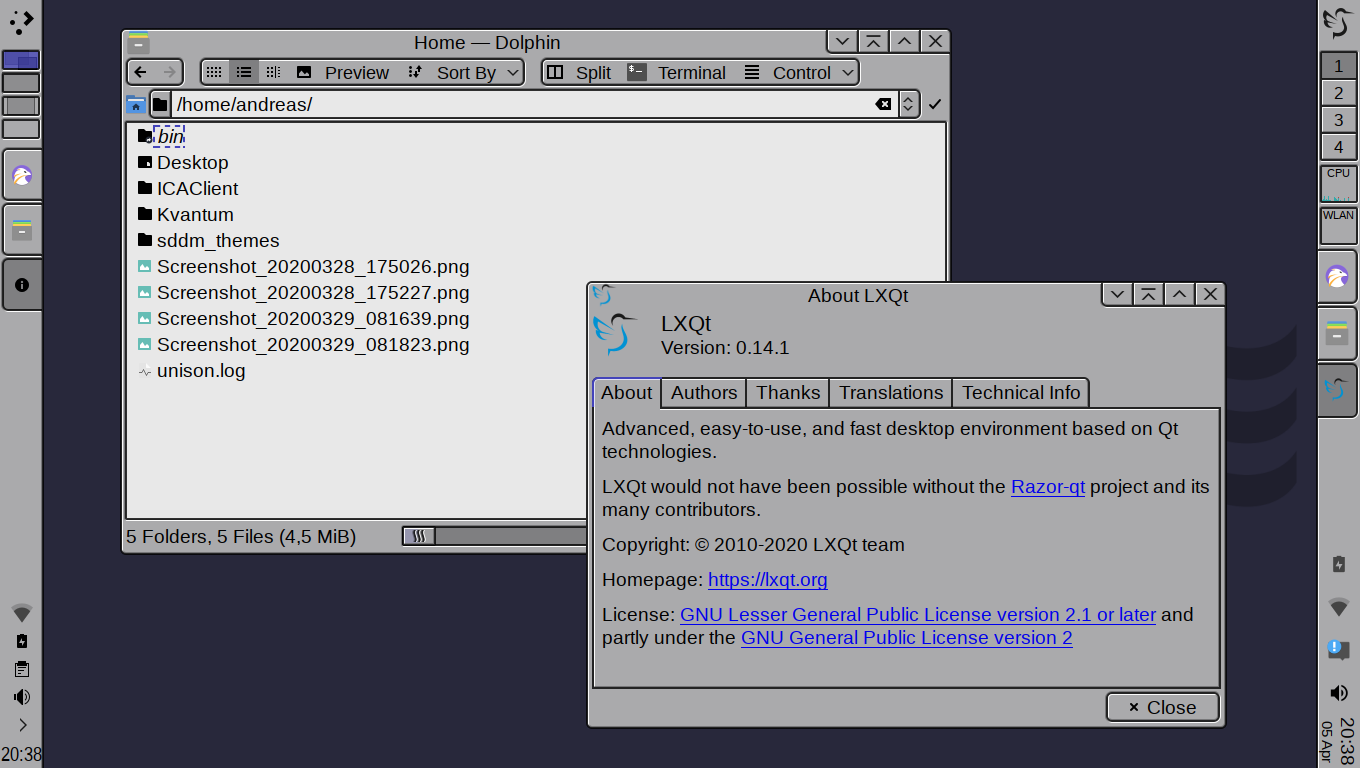Switch to second desktop in left pager

coord(21,83)
